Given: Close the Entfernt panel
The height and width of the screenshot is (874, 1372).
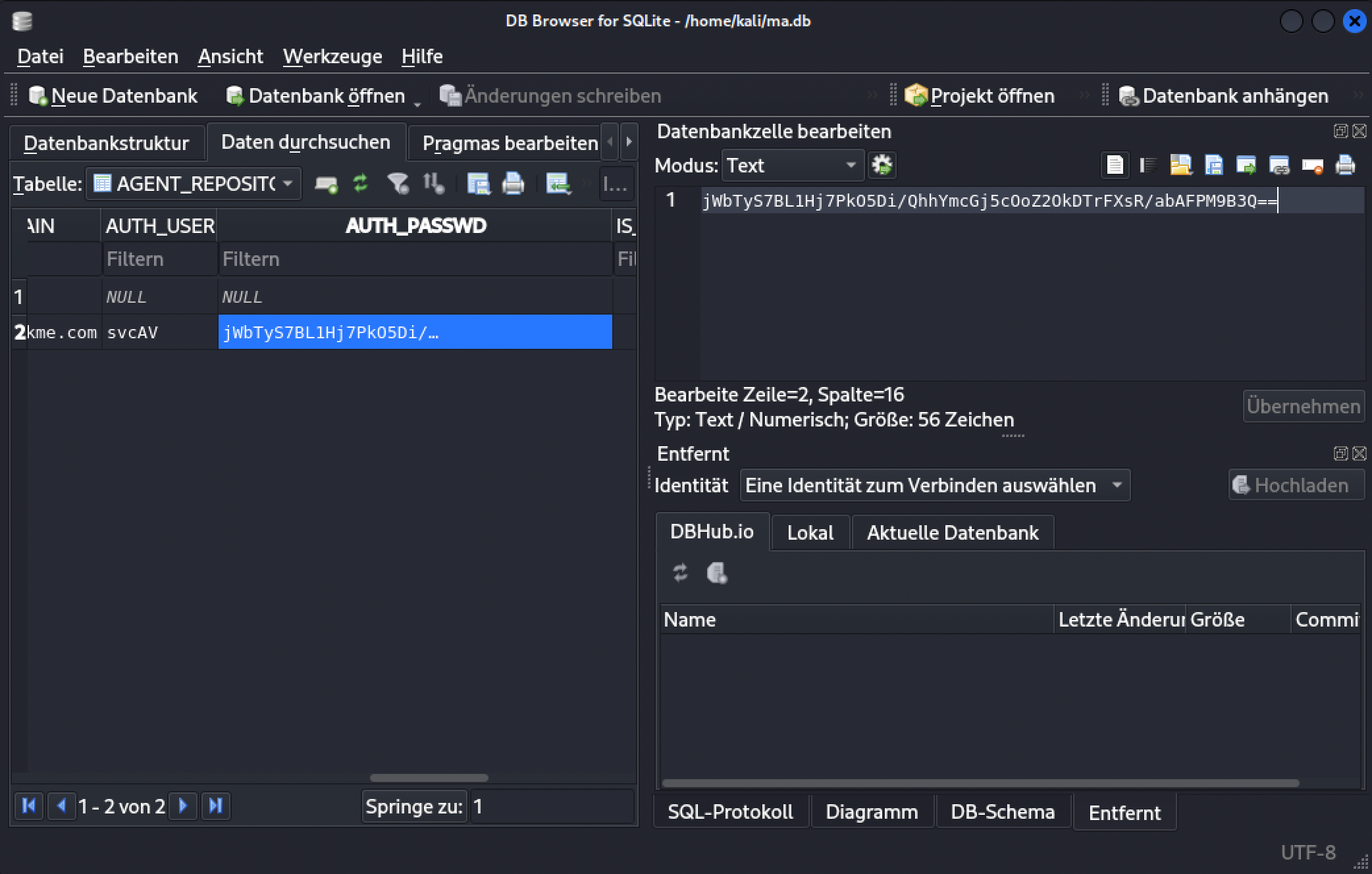Looking at the screenshot, I should [1359, 453].
